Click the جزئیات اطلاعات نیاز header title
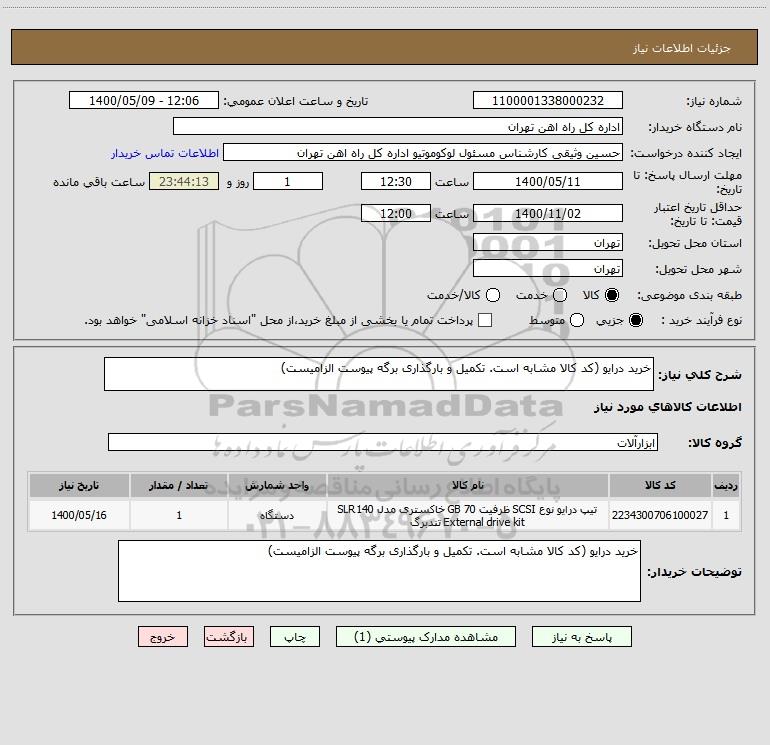 point(681,48)
